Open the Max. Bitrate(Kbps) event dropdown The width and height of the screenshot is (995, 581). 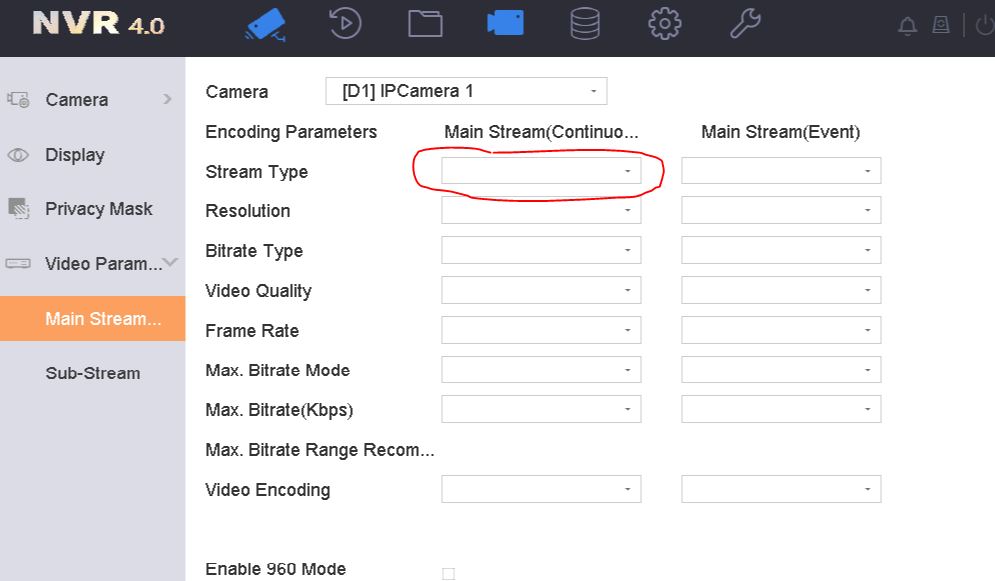click(780, 410)
